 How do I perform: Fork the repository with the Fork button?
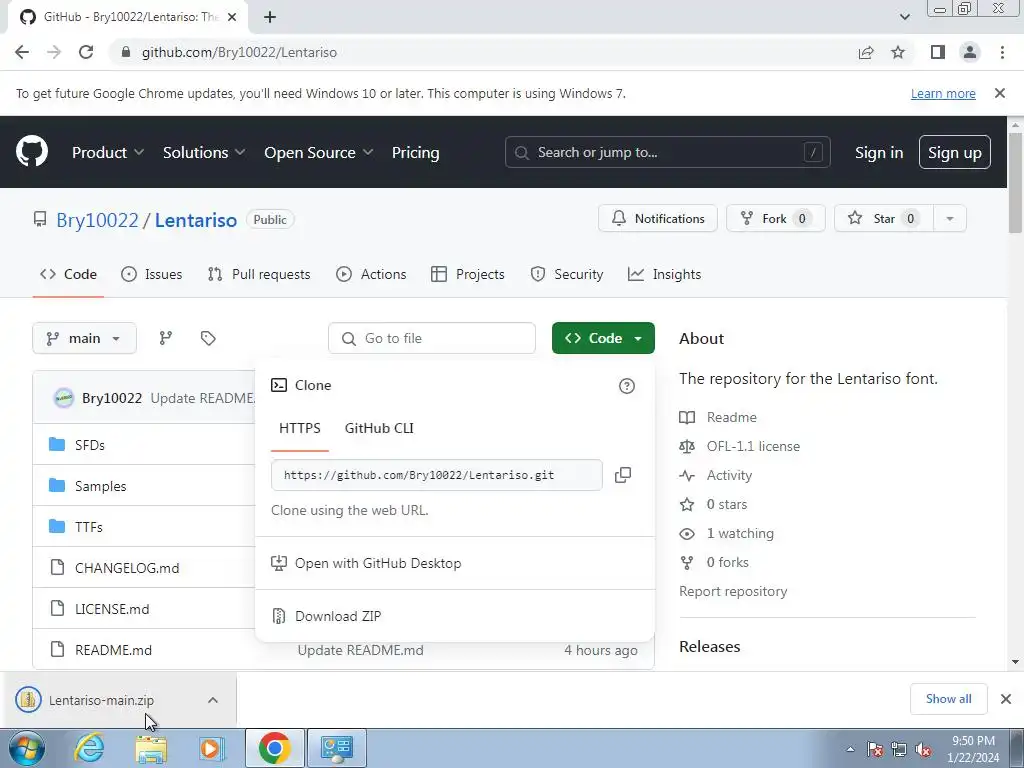[x=776, y=219]
